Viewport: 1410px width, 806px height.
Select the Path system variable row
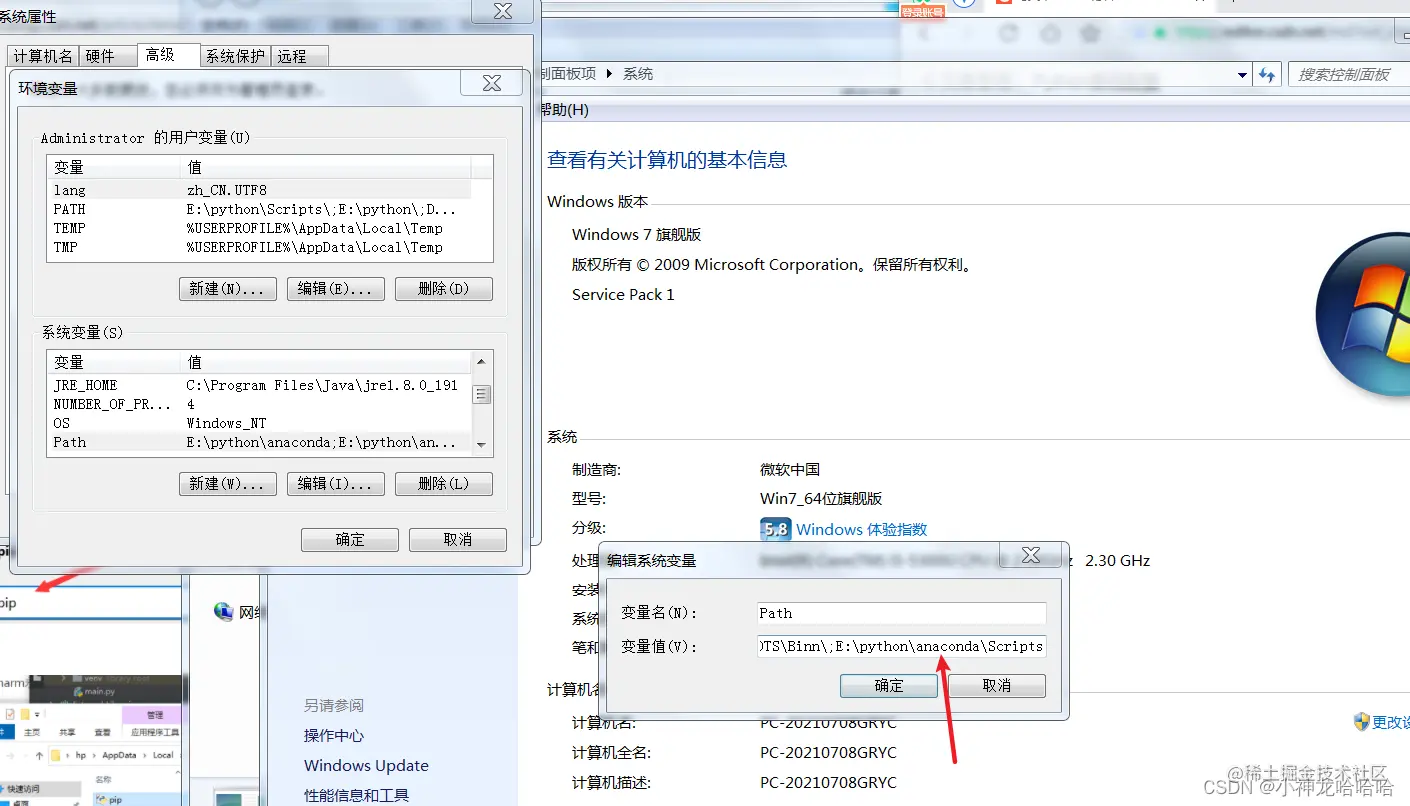tap(260, 442)
